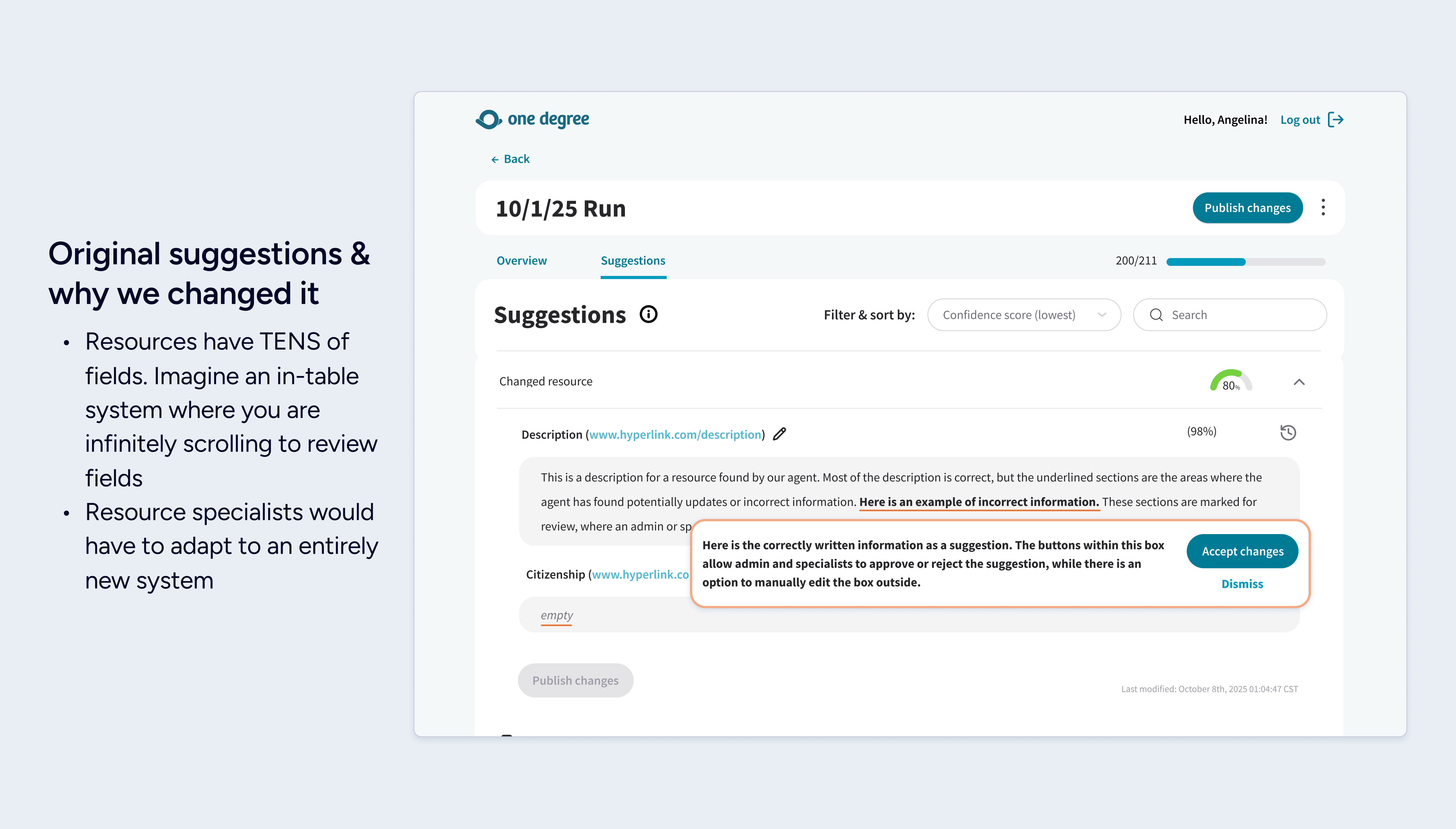This screenshot has width=1456, height=829.
Task: Open the www.hyperlink.com/description link
Action: (675, 434)
